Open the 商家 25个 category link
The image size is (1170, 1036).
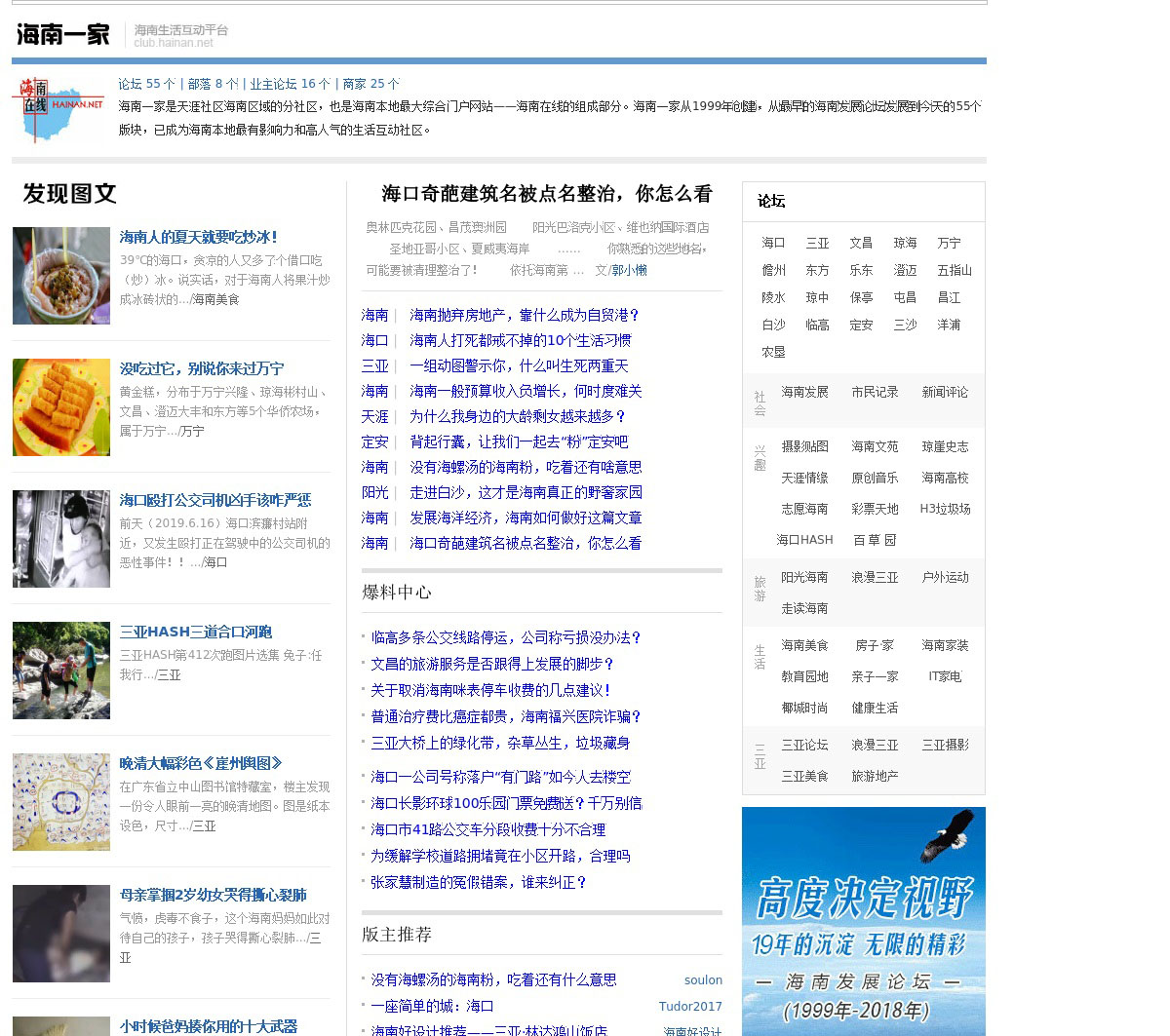(371, 84)
